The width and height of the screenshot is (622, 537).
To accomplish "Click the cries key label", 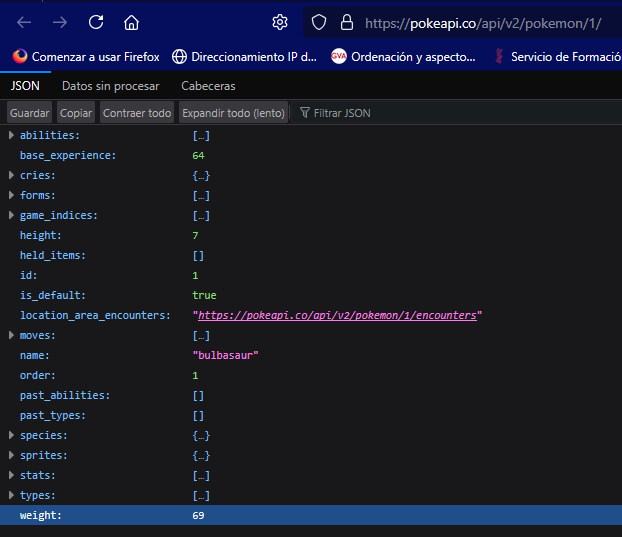I will [38, 175].
